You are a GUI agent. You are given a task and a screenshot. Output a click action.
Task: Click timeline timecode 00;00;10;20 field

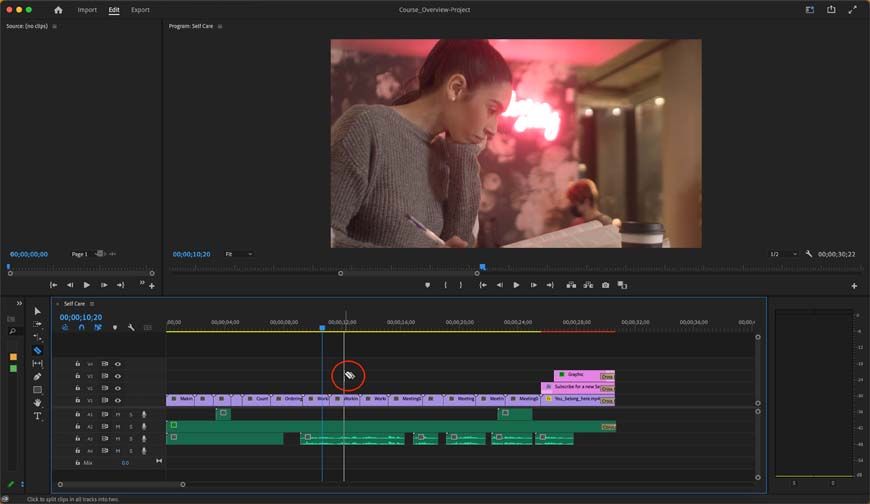point(81,317)
